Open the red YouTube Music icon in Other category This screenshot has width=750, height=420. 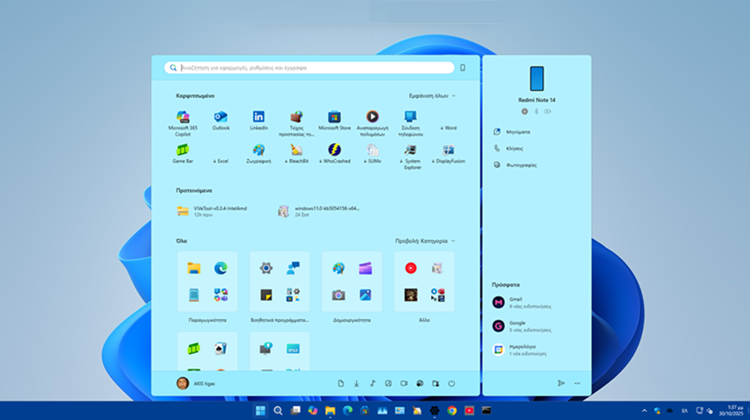point(411,268)
